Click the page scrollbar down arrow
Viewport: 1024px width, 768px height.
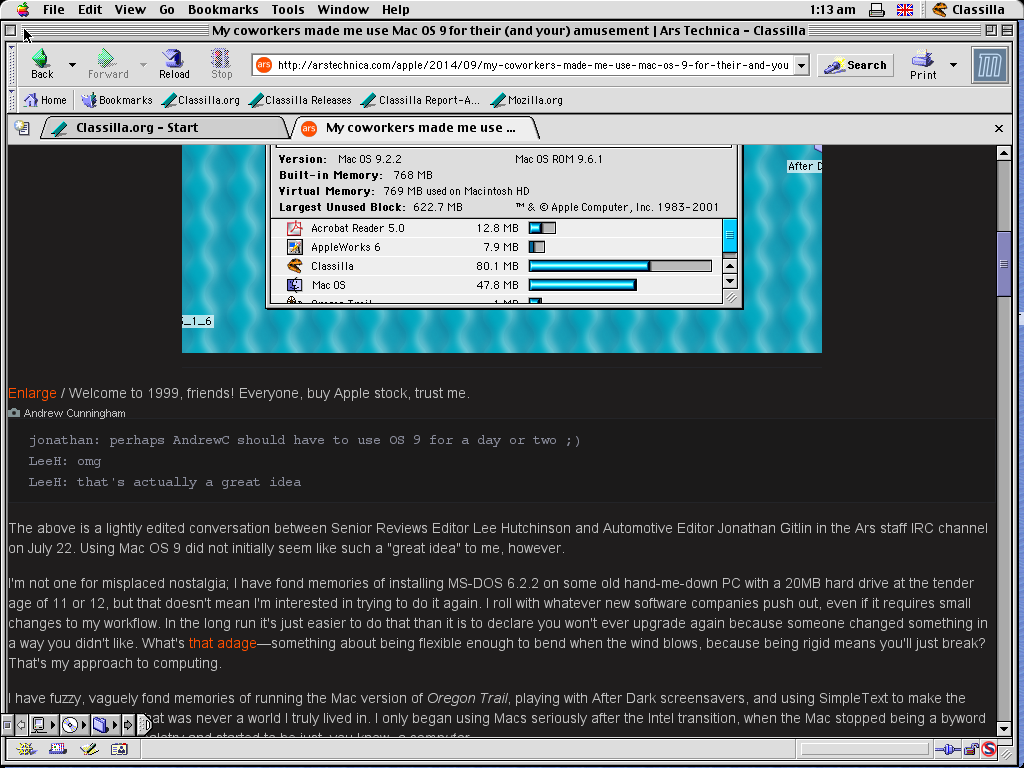(x=1004, y=728)
